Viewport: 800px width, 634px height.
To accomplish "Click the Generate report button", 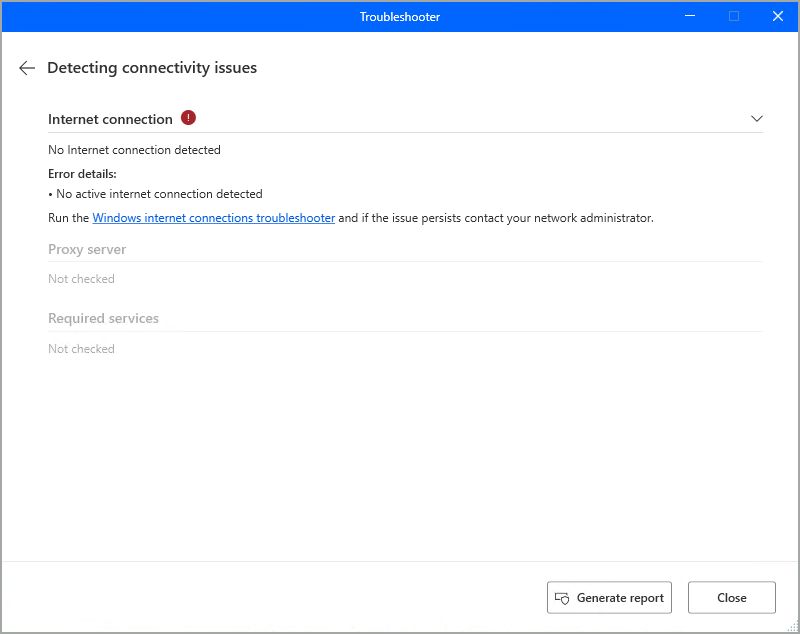I will (x=609, y=597).
